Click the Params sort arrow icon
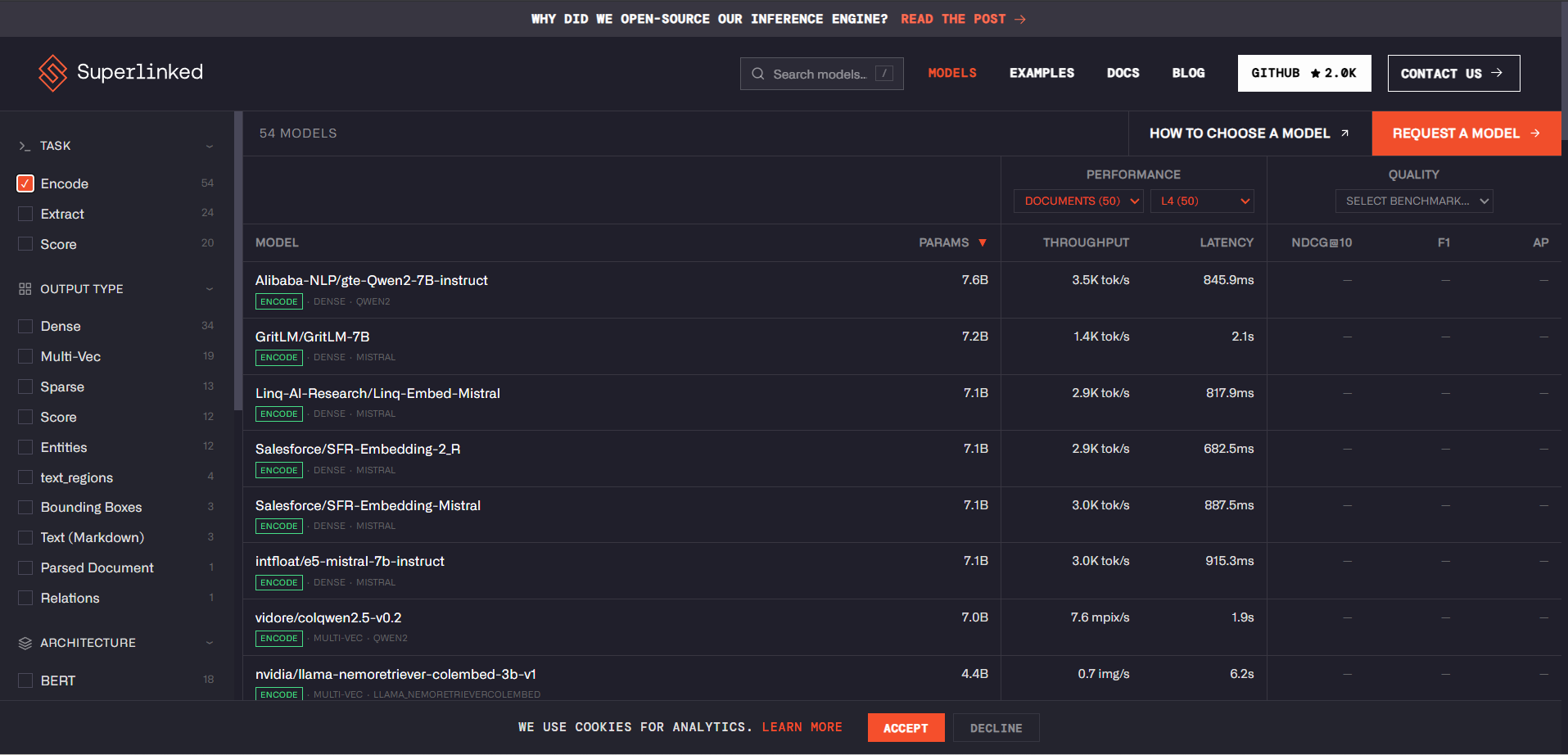The image size is (1568, 755). pos(983,242)
